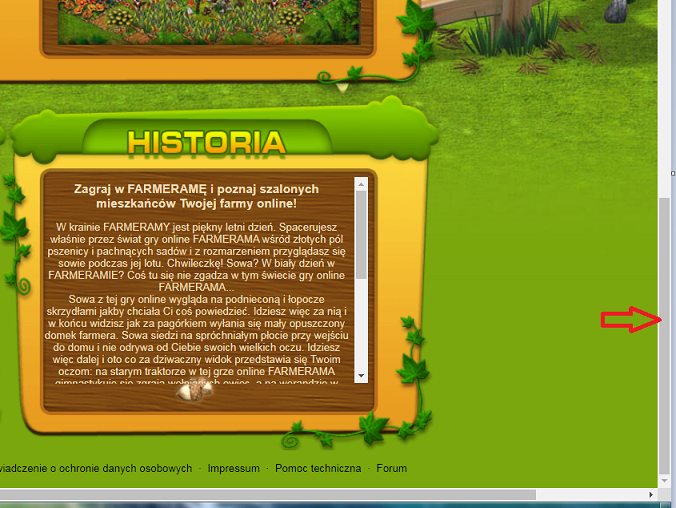Click the heading 'Zagraj w FARMERAMĘ i poznaj szalonych'

click(x=196, y=189)
